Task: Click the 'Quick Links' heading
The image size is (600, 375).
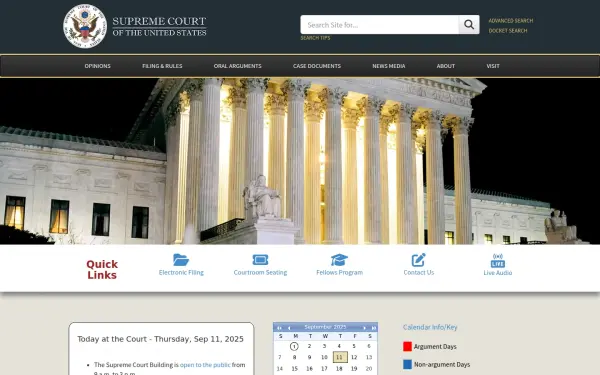Action: click(x=102, y=270)
